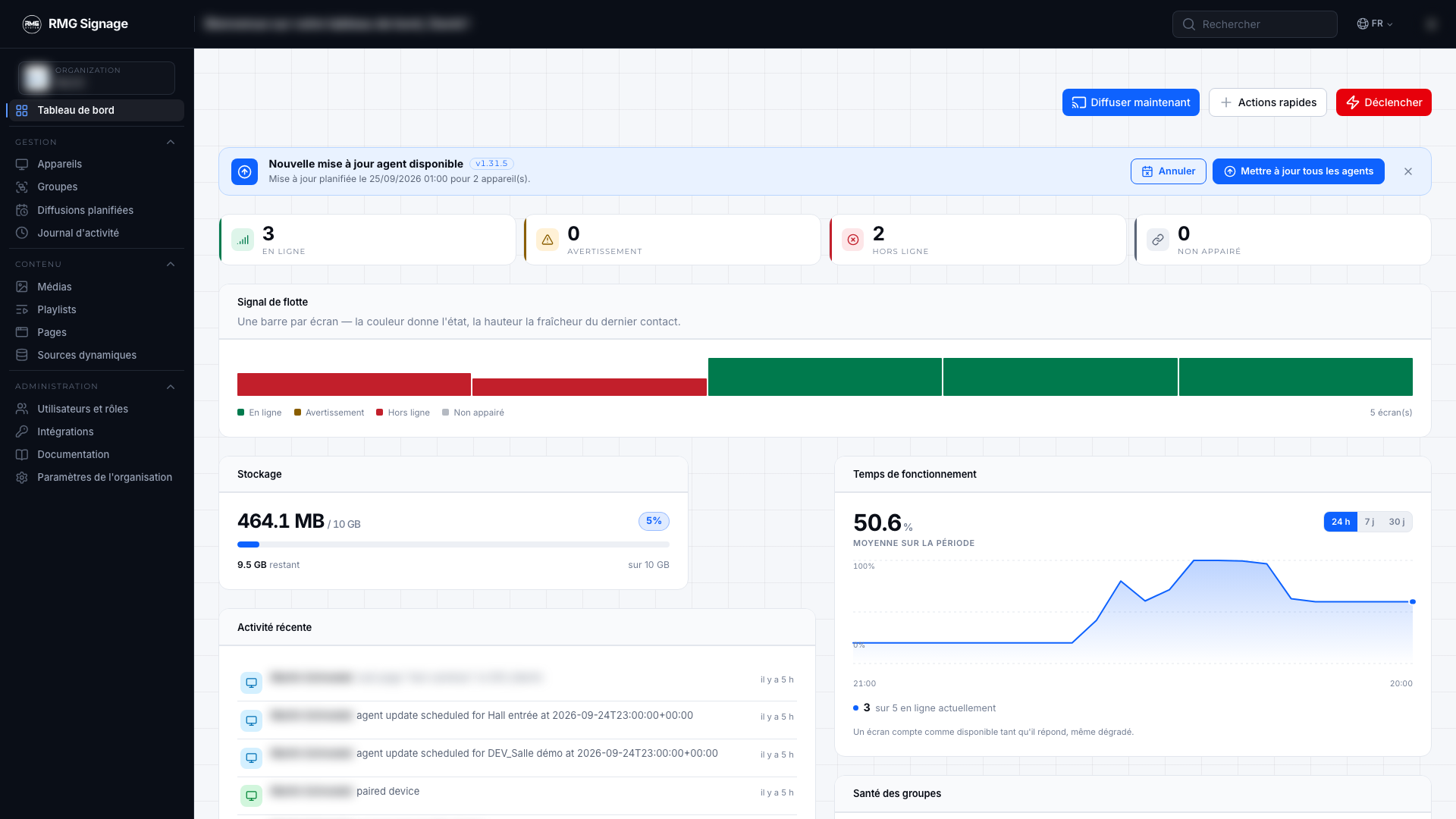This screenshot has width=1456, height=819.
Task: Select the 24 h uptime range
Action: (x=1341, y=522)
